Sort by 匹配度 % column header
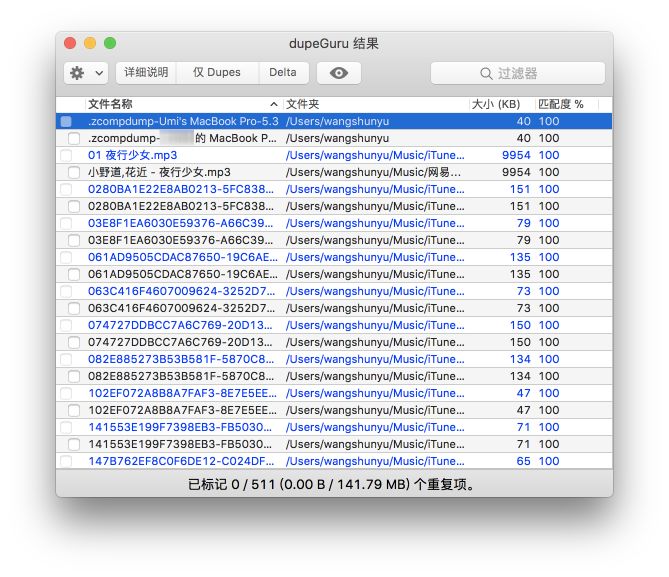Image resolution: width=669 pixels, height=577 pixels. coord(567,104)
